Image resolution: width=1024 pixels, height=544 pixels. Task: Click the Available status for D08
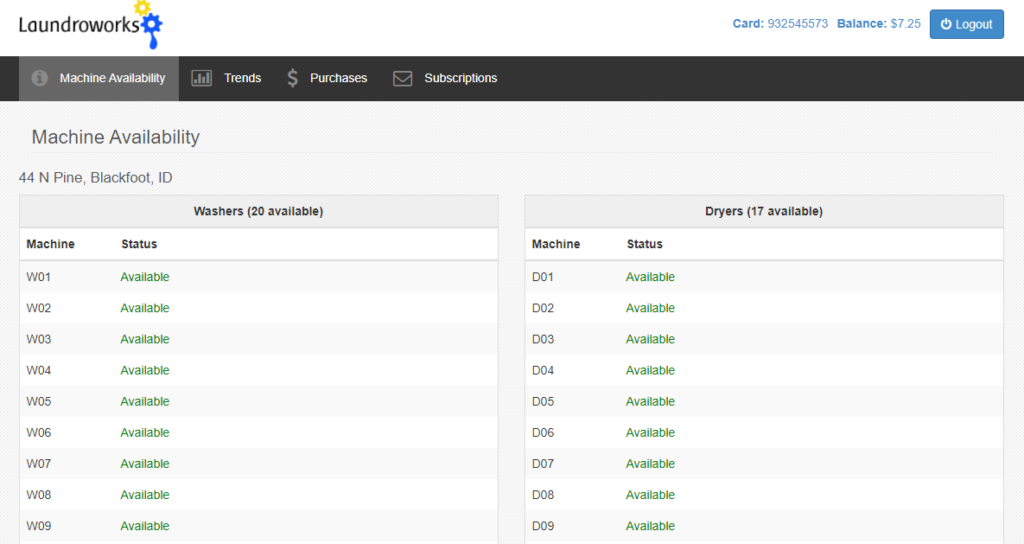[x=650, y=495]
